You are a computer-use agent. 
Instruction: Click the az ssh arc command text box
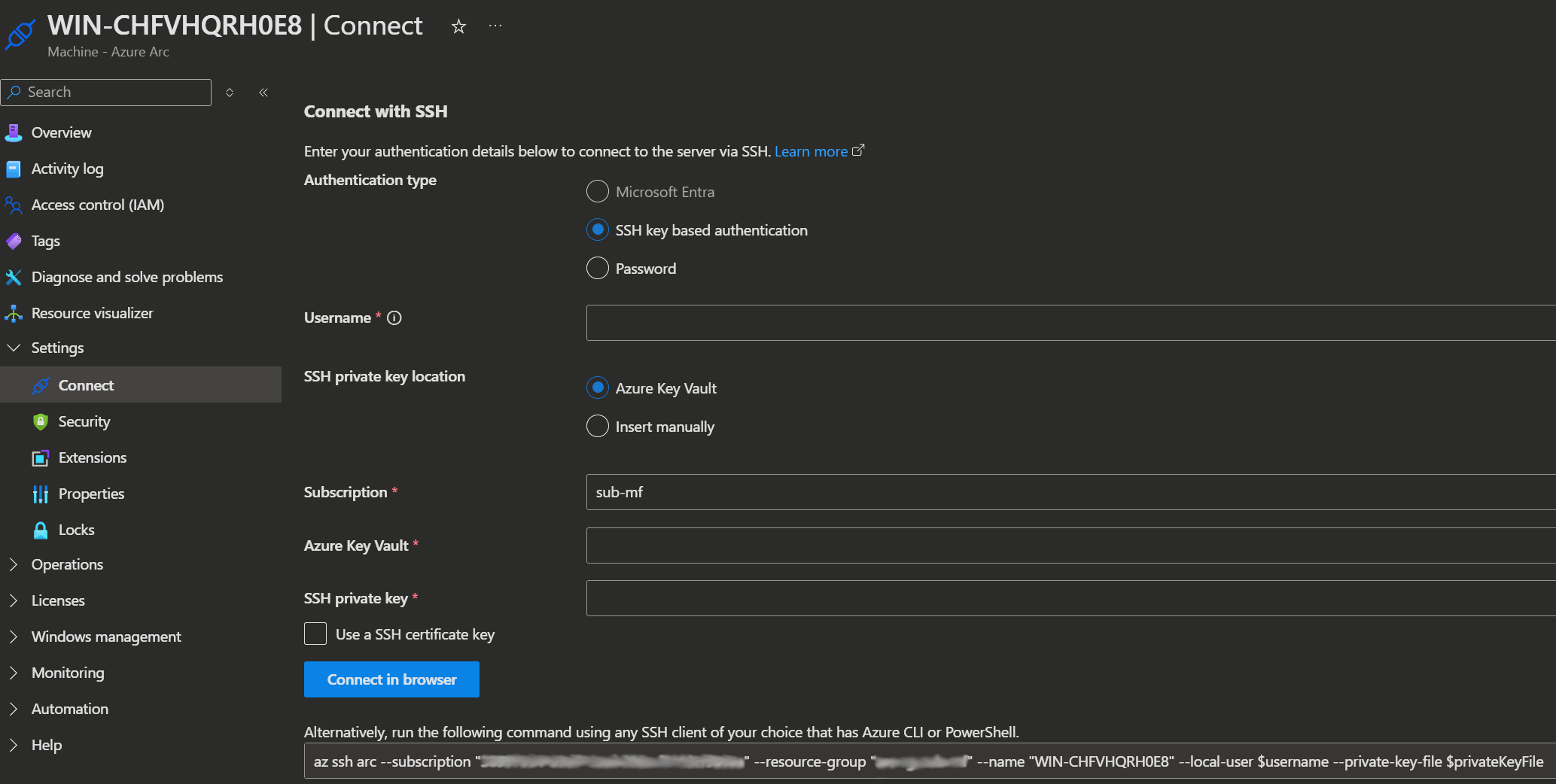coord(930,761)
